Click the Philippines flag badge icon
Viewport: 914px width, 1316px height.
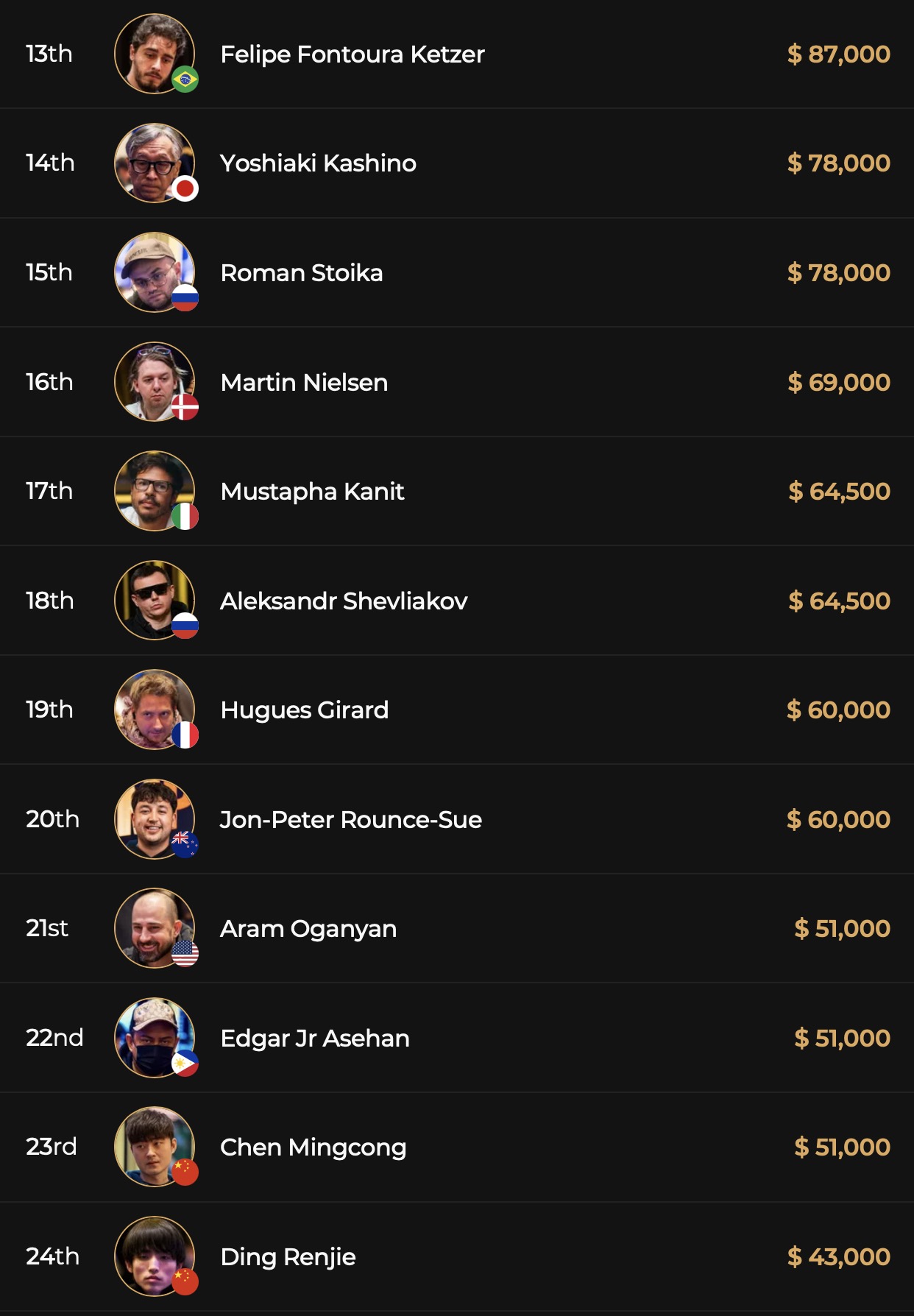click(x=185, y=1063)
